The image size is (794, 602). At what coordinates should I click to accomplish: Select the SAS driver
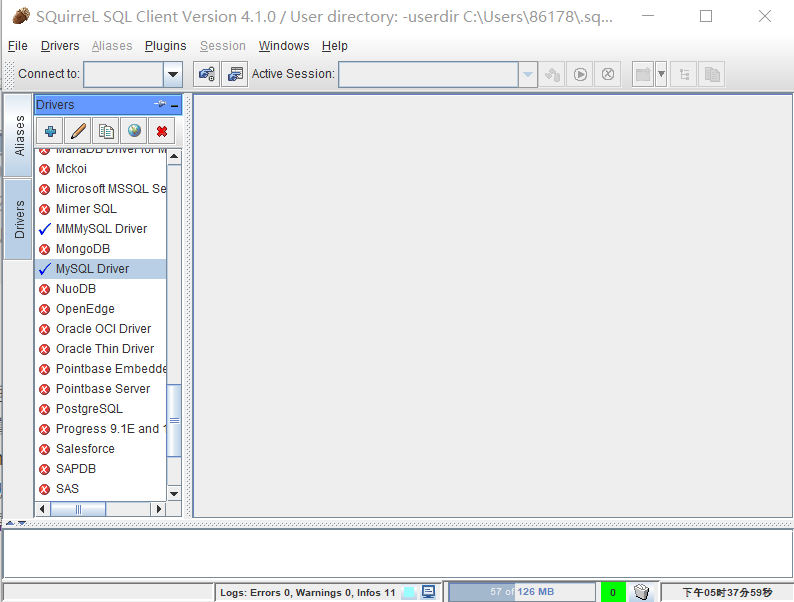pyautogui.click(x=101, y=489)
